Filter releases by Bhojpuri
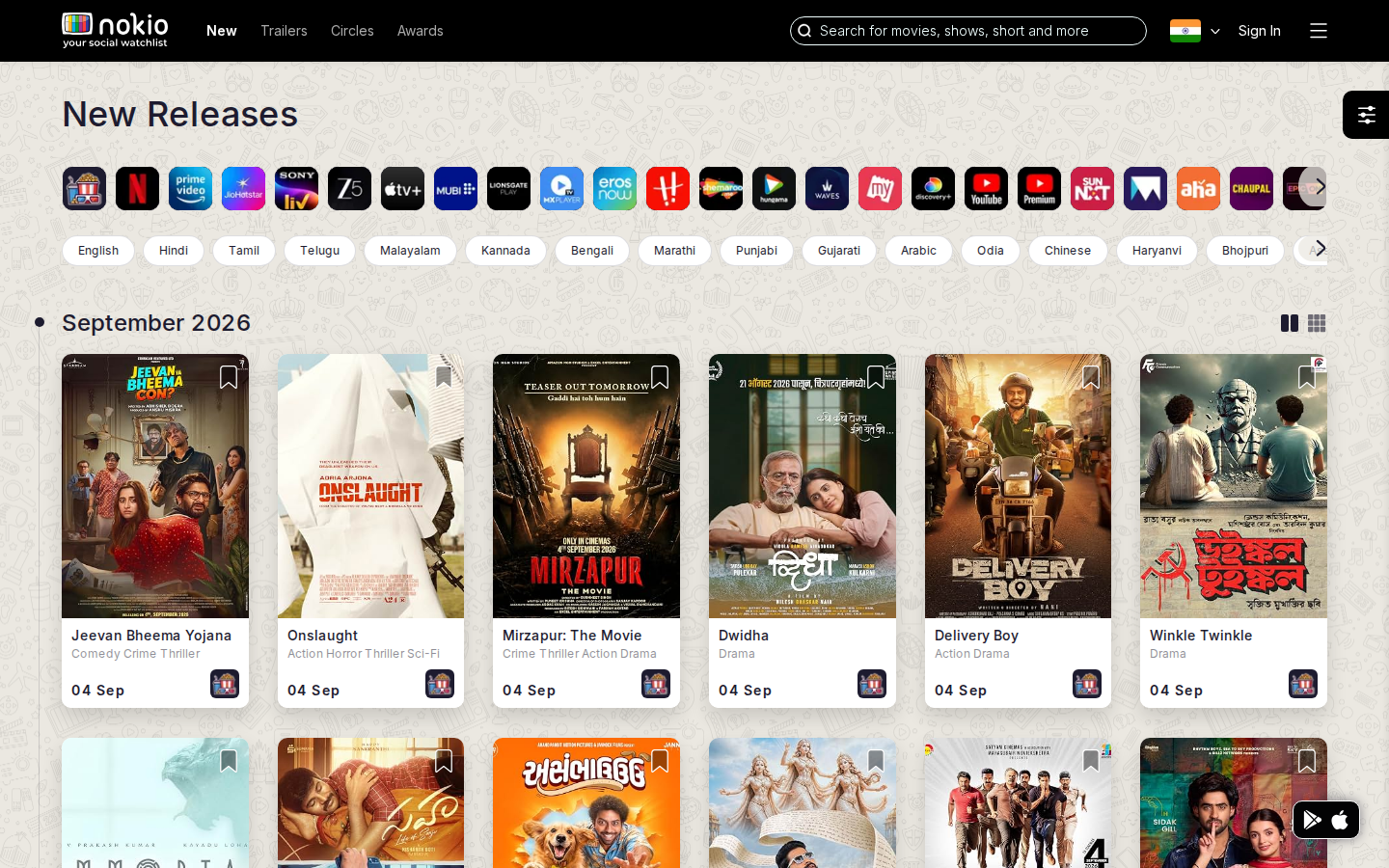The height and width of the screenshot is (868, 1389). pos(1245,251)
